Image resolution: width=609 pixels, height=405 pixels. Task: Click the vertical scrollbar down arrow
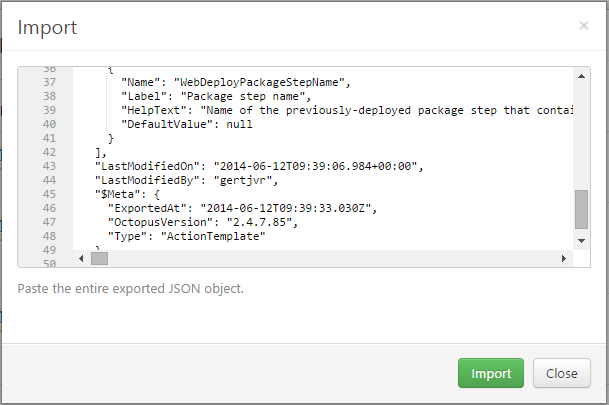click(x=581, y=241)
